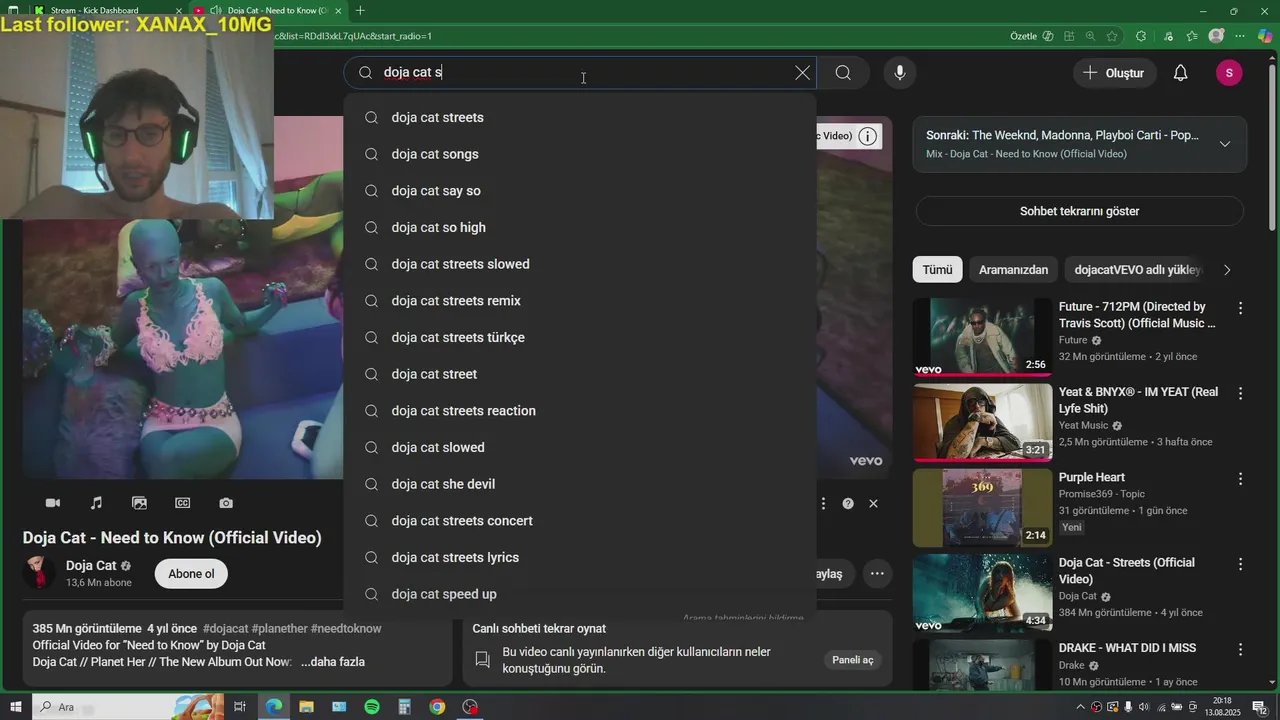1280x720 pixels.
Task: Select "doja cat she devil" suggestion
Action: click(580, 484)
